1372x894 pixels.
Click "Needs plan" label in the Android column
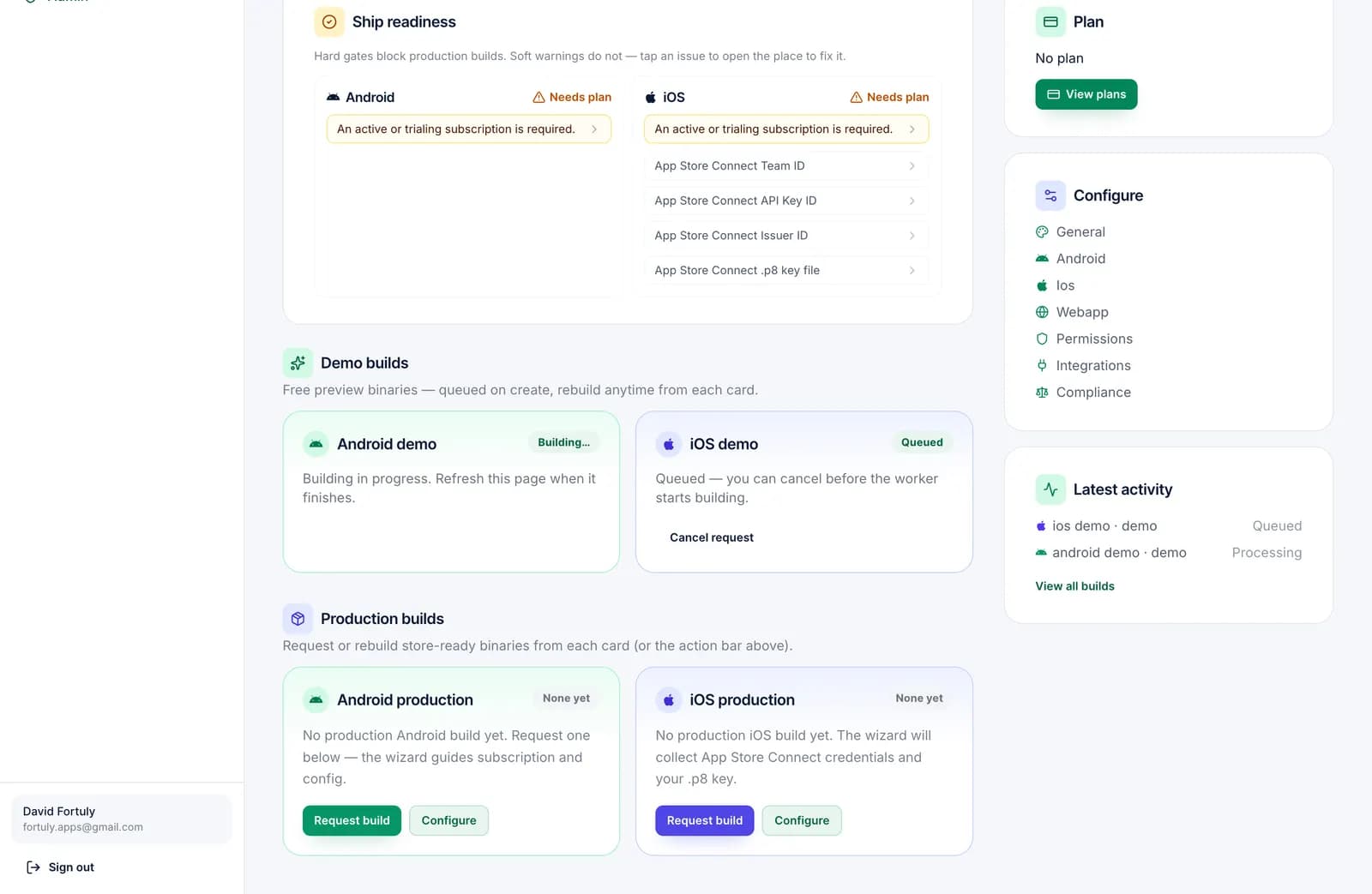(581, 98)
